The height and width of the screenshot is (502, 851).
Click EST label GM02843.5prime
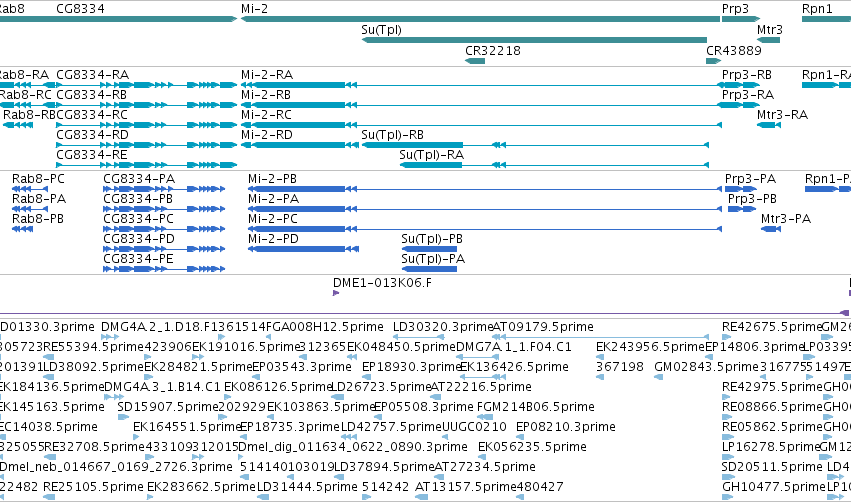click(x=706, y=367)
